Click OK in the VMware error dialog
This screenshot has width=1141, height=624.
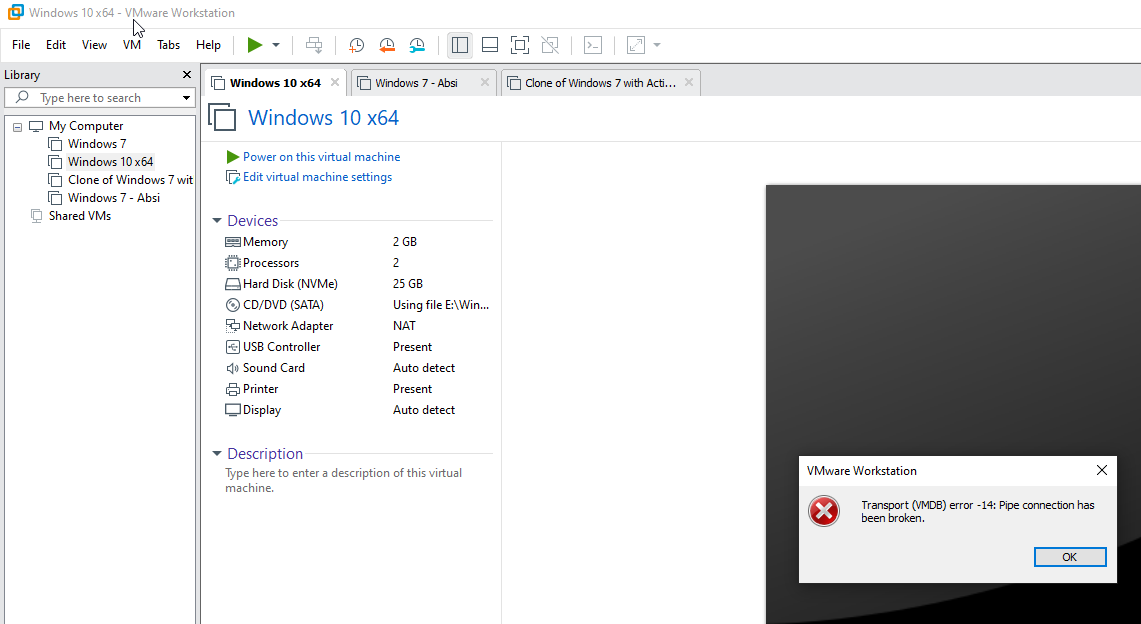[1070, 557]
